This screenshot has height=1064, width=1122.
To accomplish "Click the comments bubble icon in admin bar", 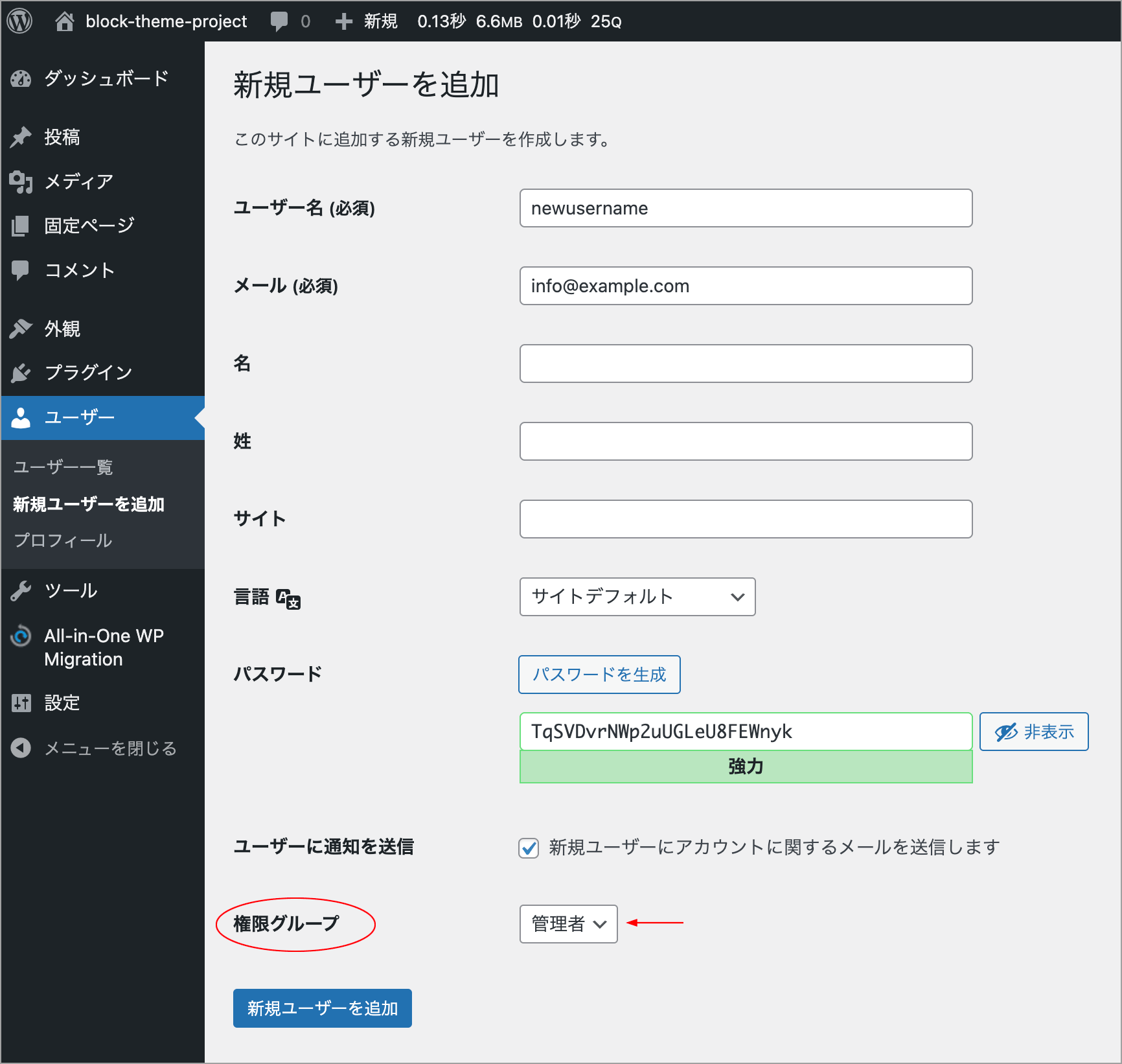I will coord(279,21).
